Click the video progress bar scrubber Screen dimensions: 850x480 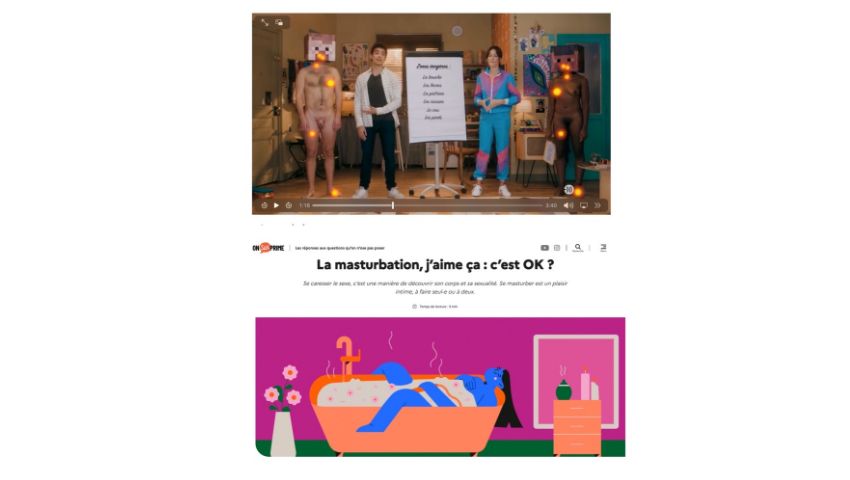392,206
